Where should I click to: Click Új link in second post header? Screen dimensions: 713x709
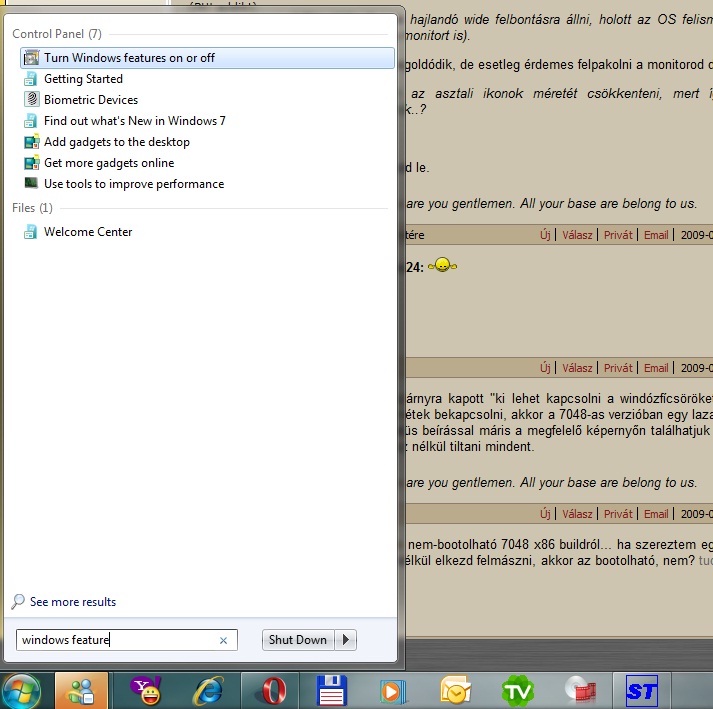click(545, 367)
